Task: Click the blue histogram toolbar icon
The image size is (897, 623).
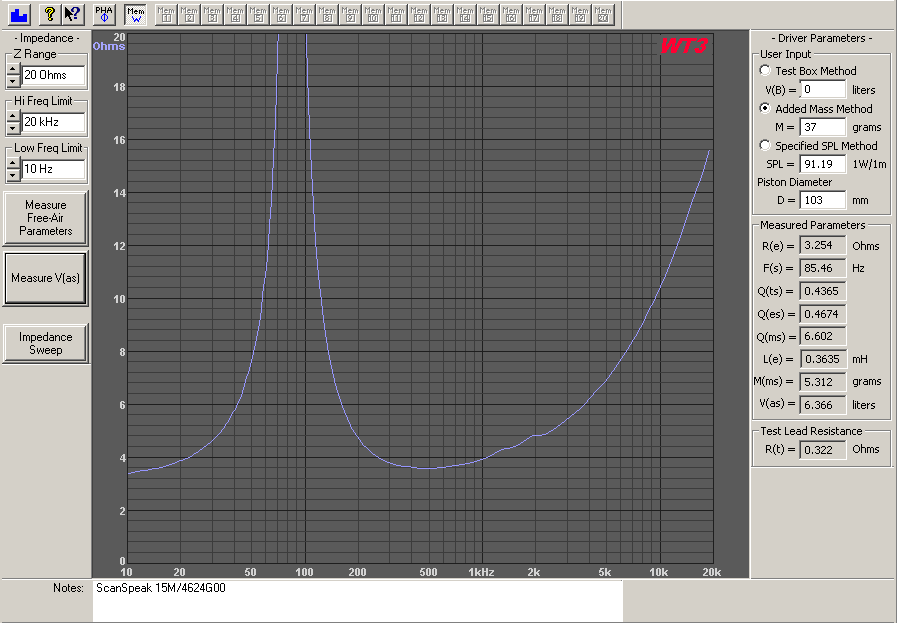Action: click(x=19, y=14)
